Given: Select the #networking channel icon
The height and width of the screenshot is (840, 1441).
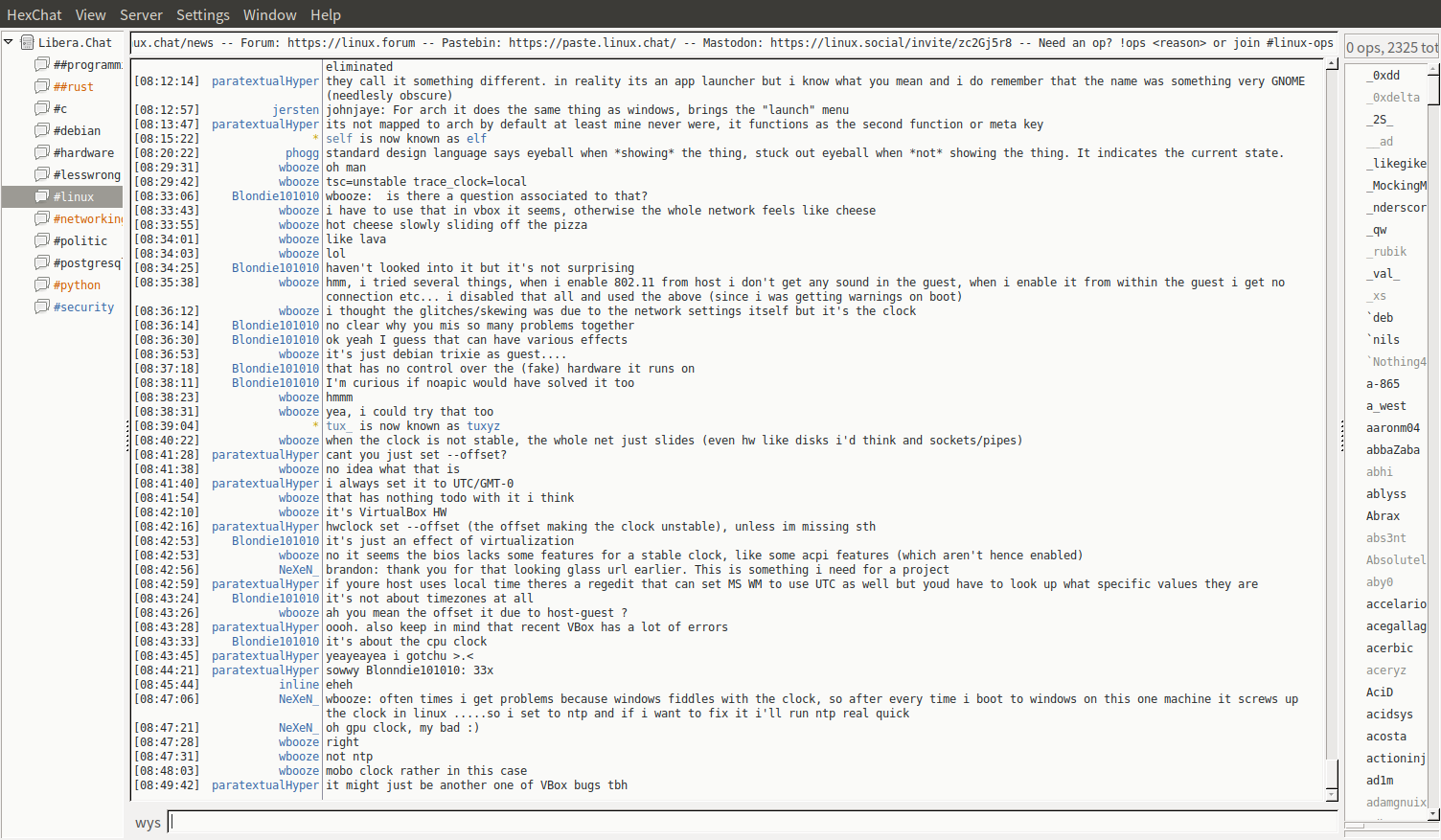Looking at the screenshot, I should click(x=42, y=218).
